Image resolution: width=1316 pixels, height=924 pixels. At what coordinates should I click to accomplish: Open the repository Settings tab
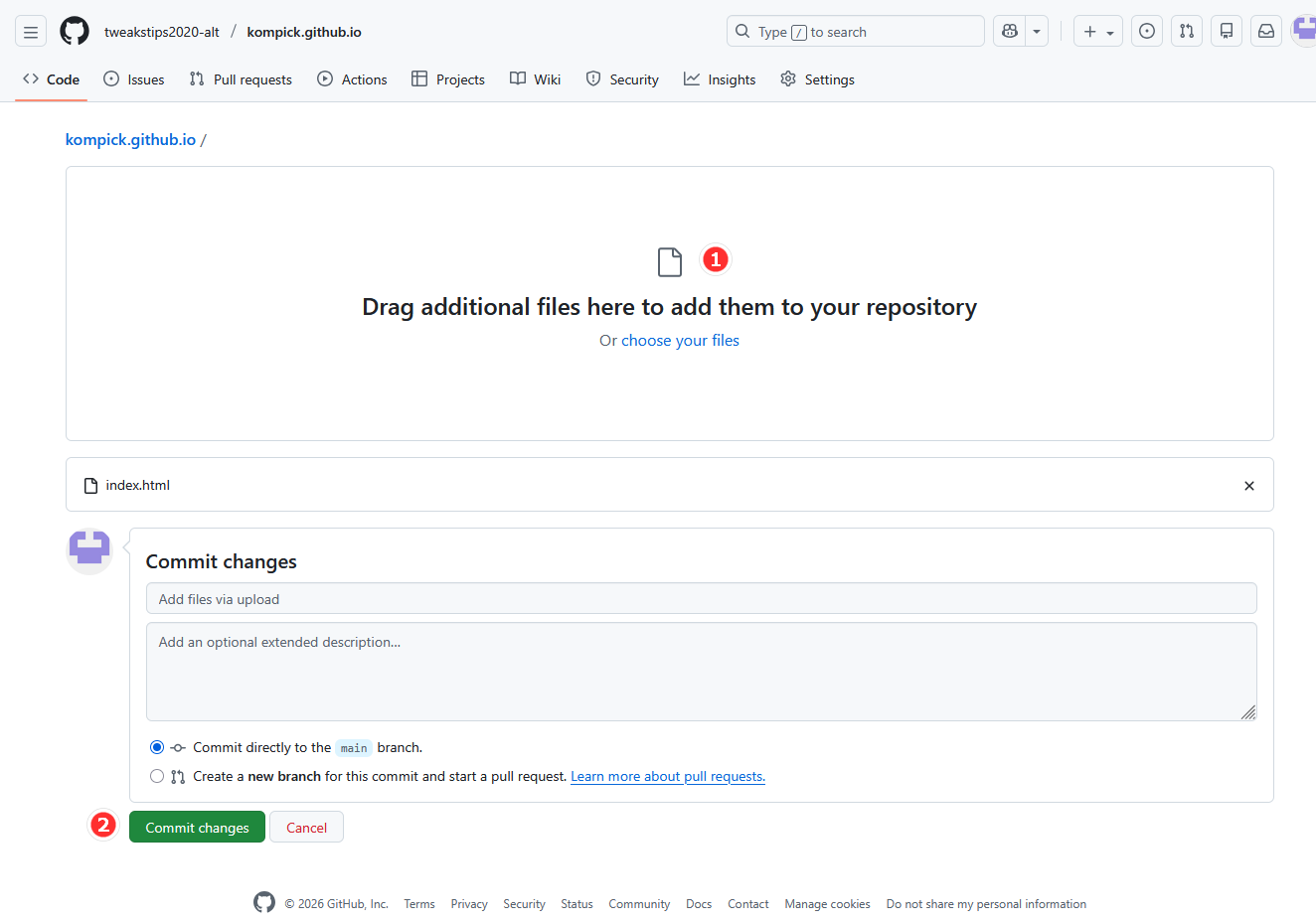pos(817,78)
